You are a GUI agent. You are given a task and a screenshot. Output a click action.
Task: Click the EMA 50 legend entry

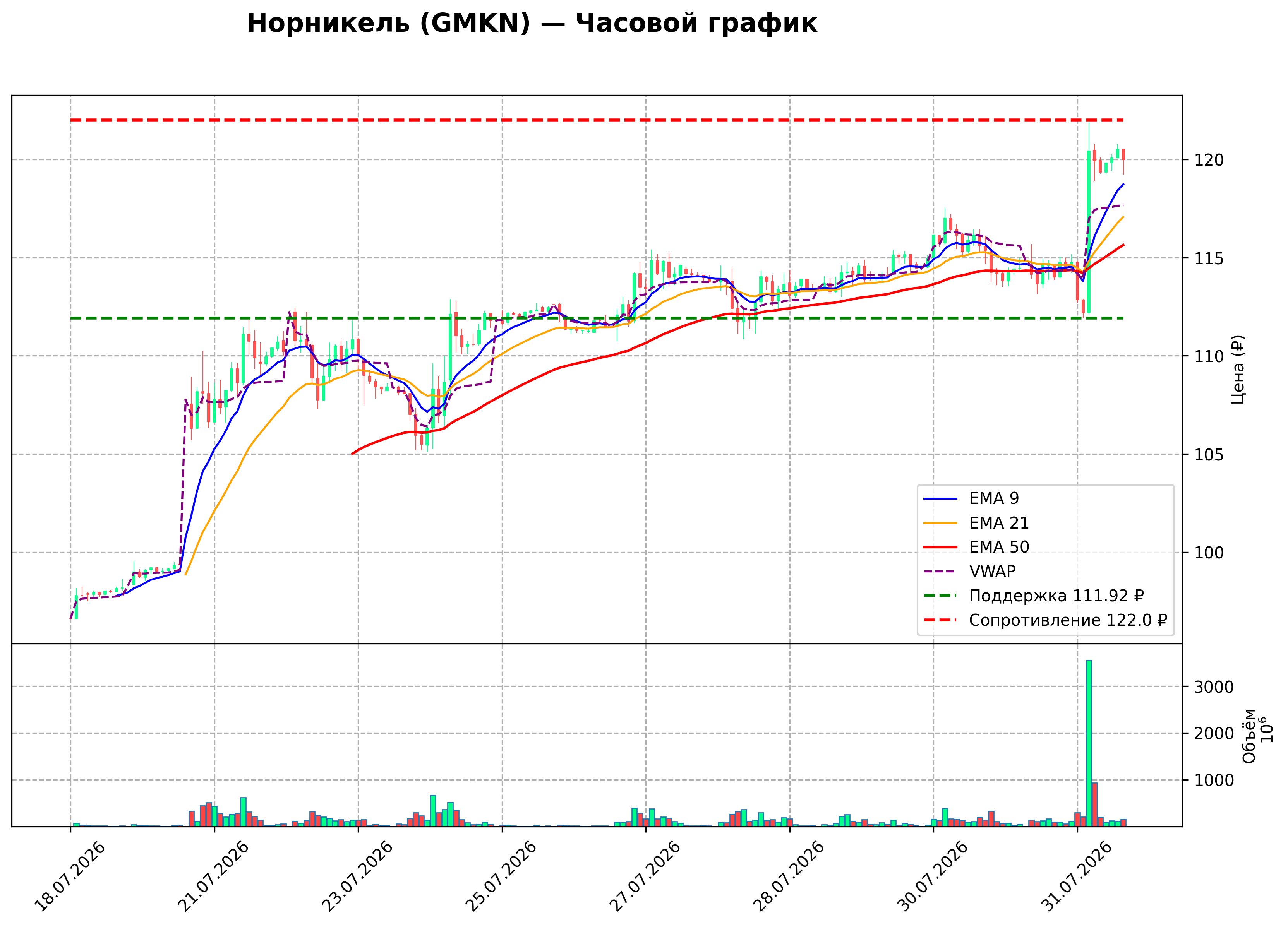pyautogui.click(x=976, y=547)
